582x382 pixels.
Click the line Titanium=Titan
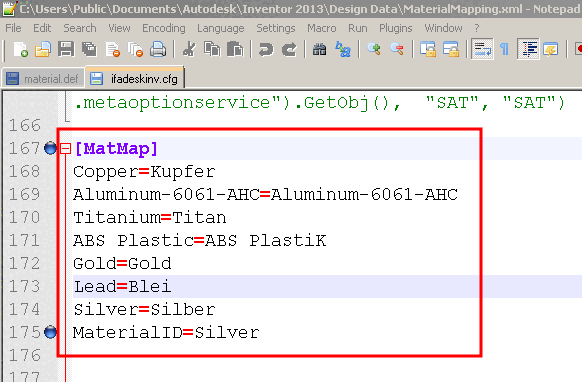(150, 218)
